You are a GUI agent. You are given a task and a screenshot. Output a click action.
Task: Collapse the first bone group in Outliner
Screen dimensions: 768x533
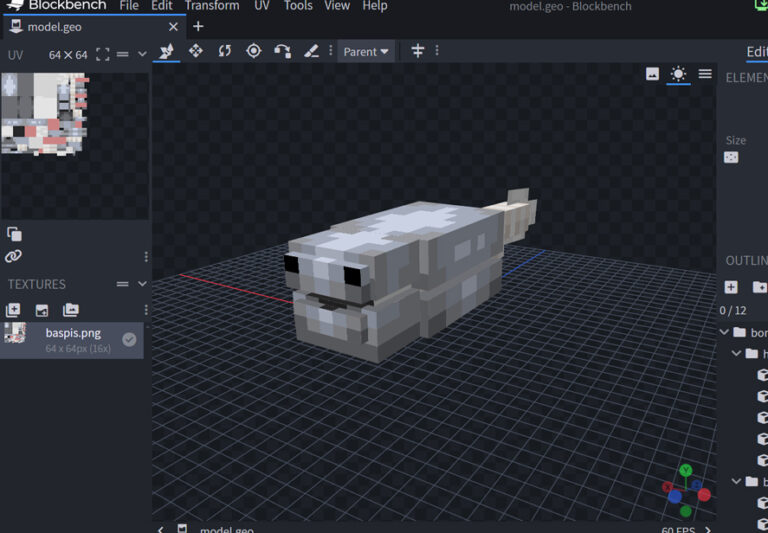click(724, 332)
